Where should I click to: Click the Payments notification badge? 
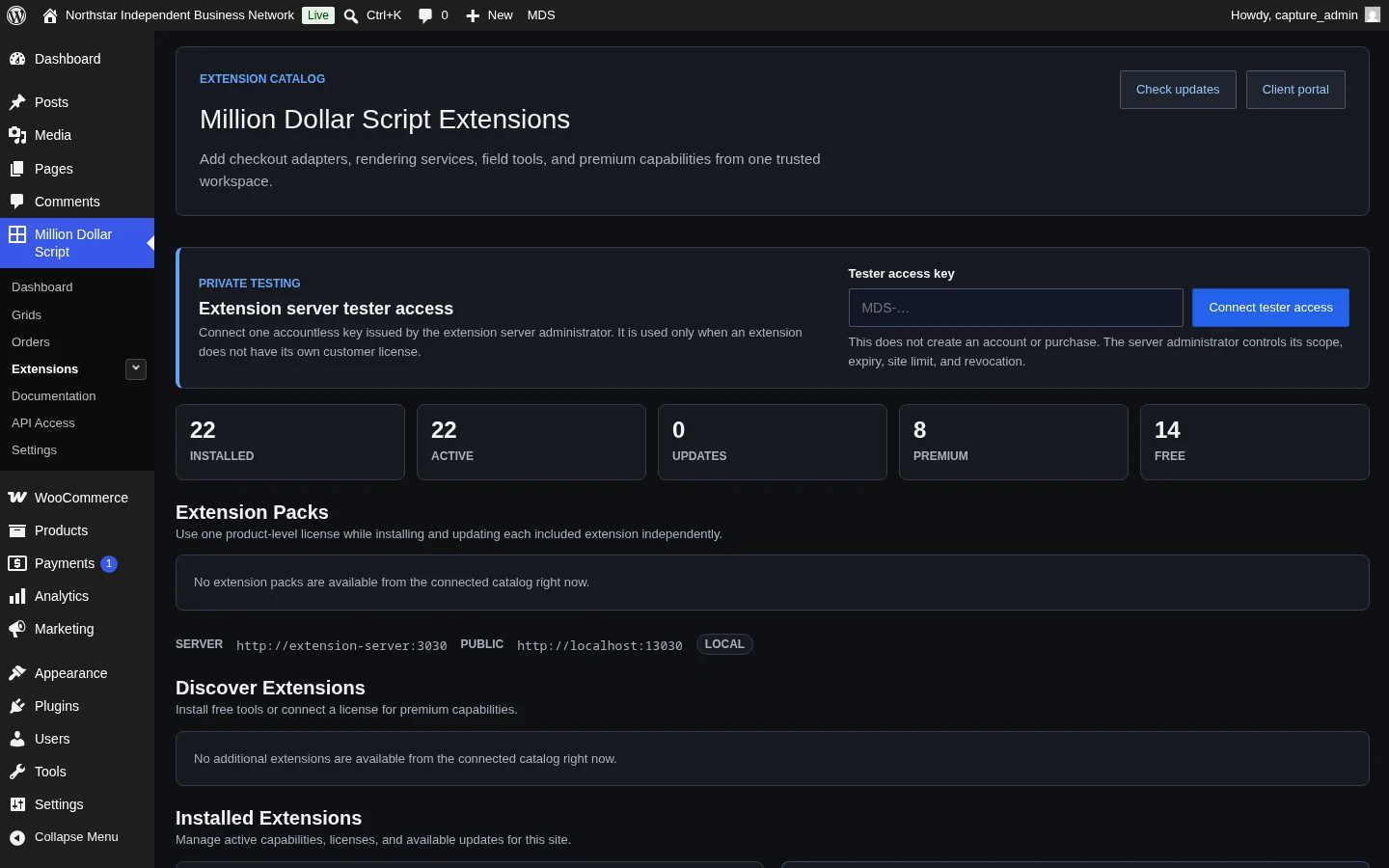click(x=109, y=564)
